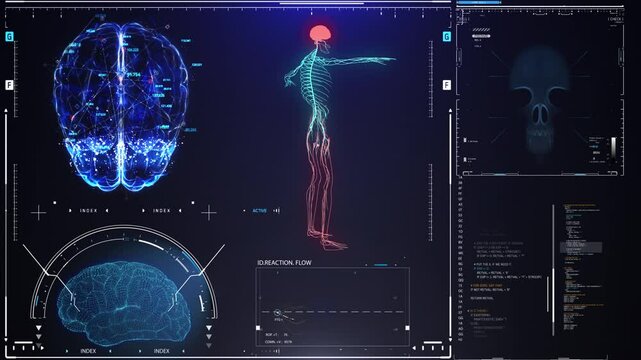Click the right vertical scrollbar of the main panel

coord(450,225)
